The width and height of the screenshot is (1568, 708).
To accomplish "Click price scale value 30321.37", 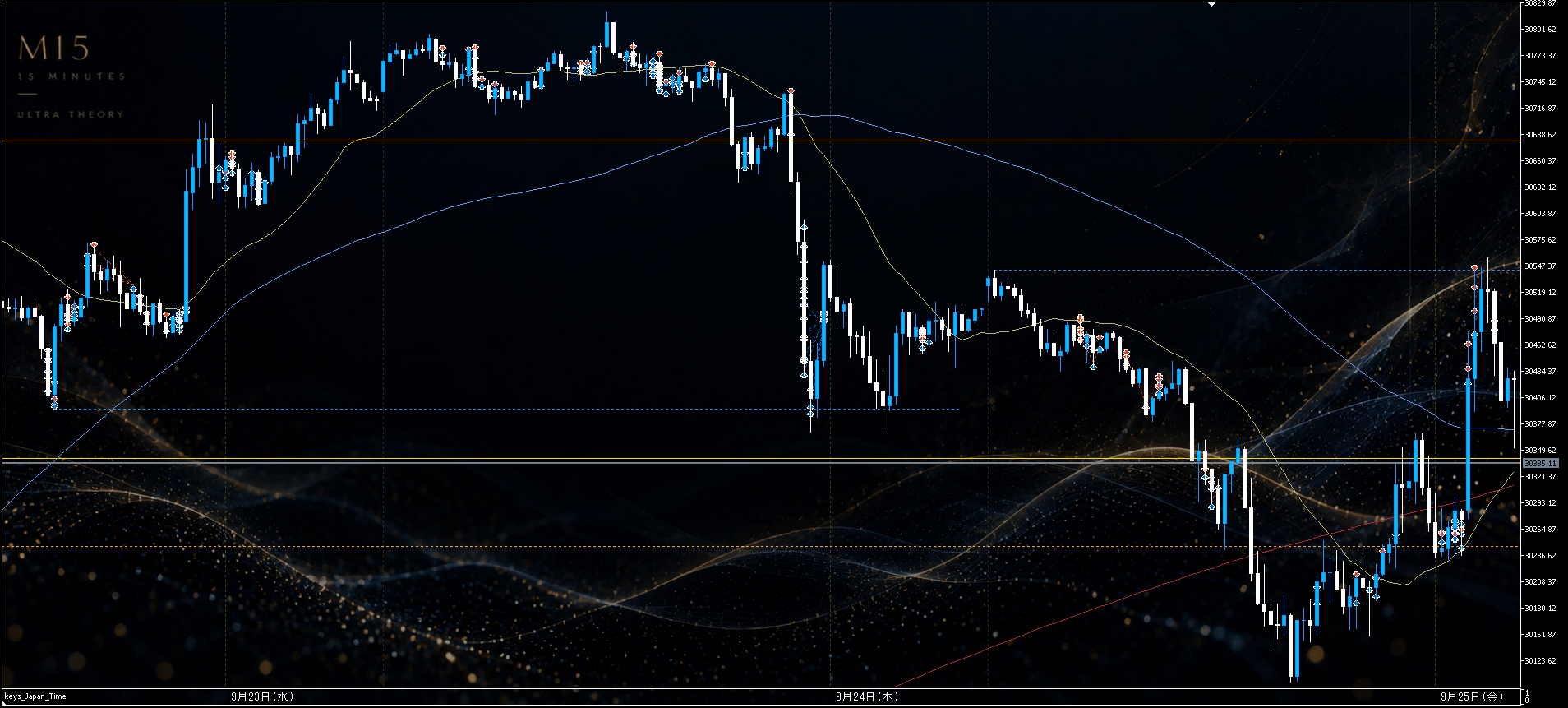I will coord(1540,477).
